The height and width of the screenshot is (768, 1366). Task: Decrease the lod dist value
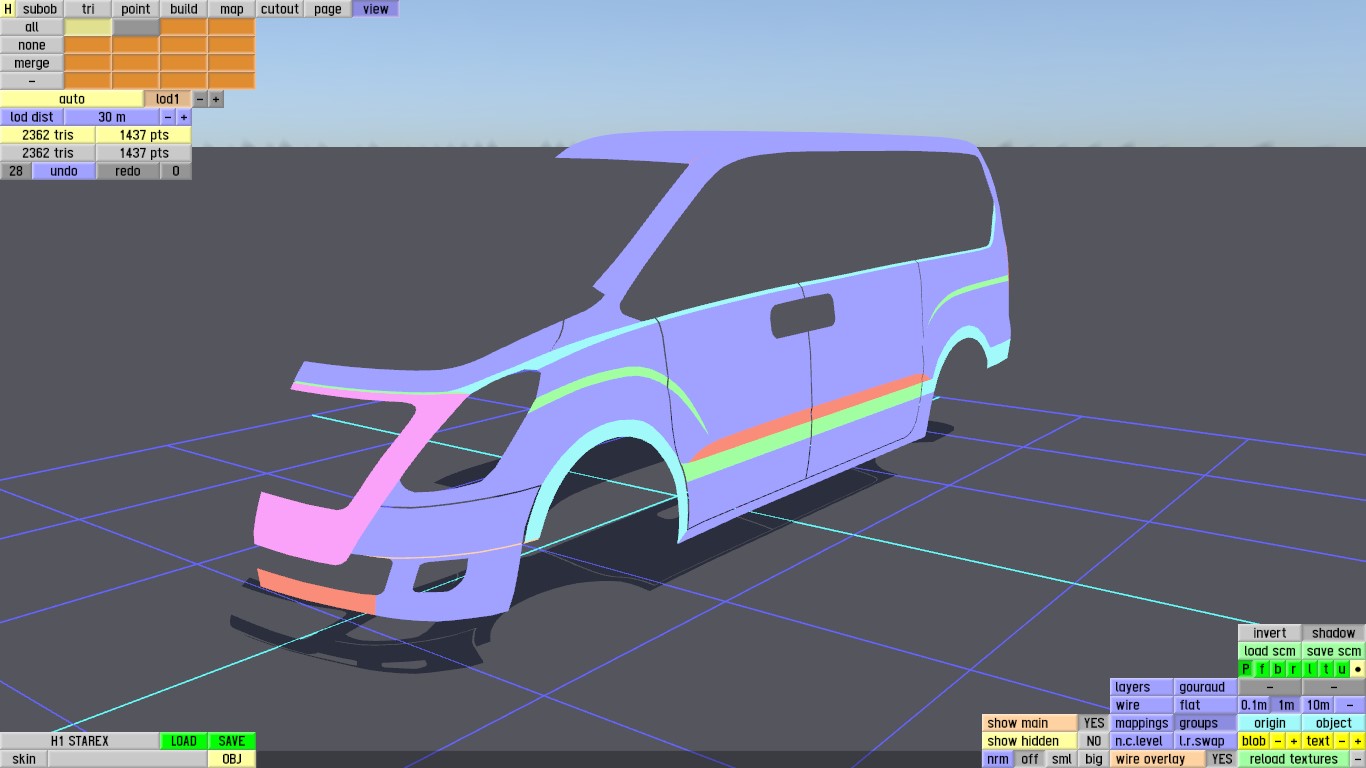[x=168, y=117]
